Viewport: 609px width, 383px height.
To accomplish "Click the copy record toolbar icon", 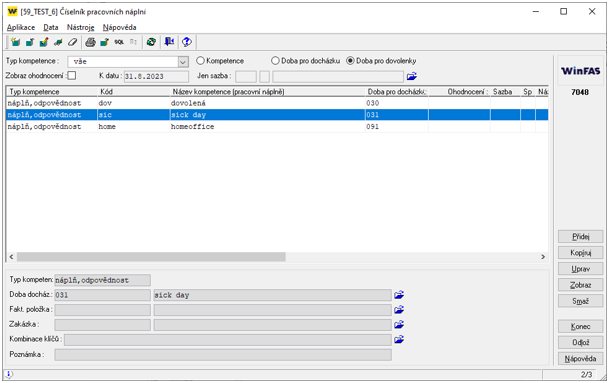I will coord(30,42).
